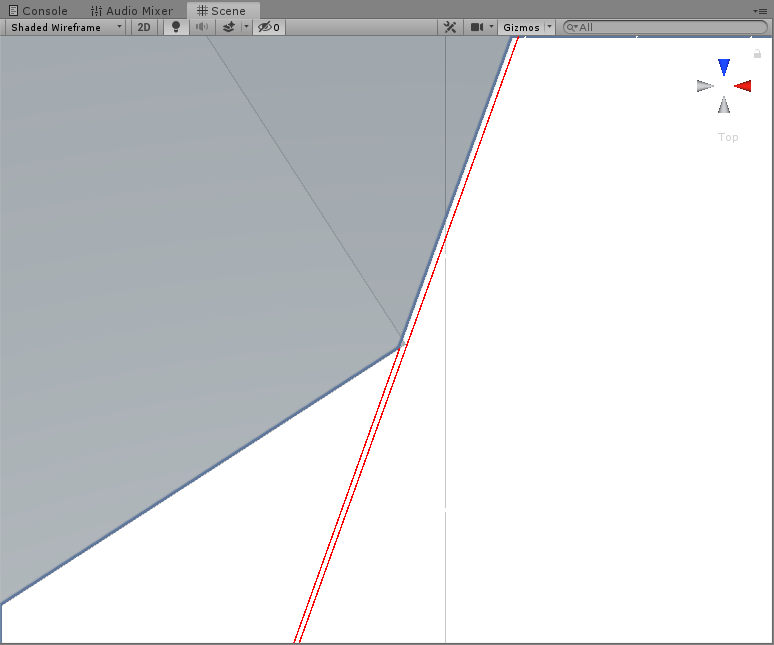Toggle 2D view mode
The width and height of the screenshot is (774, 645).
coord(144,27)
